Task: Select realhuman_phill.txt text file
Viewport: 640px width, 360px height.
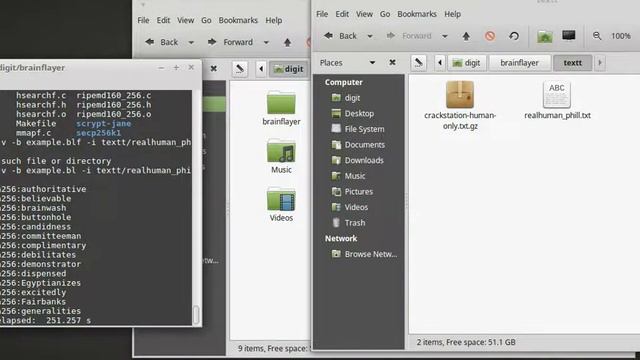Action: coord(557,100)
